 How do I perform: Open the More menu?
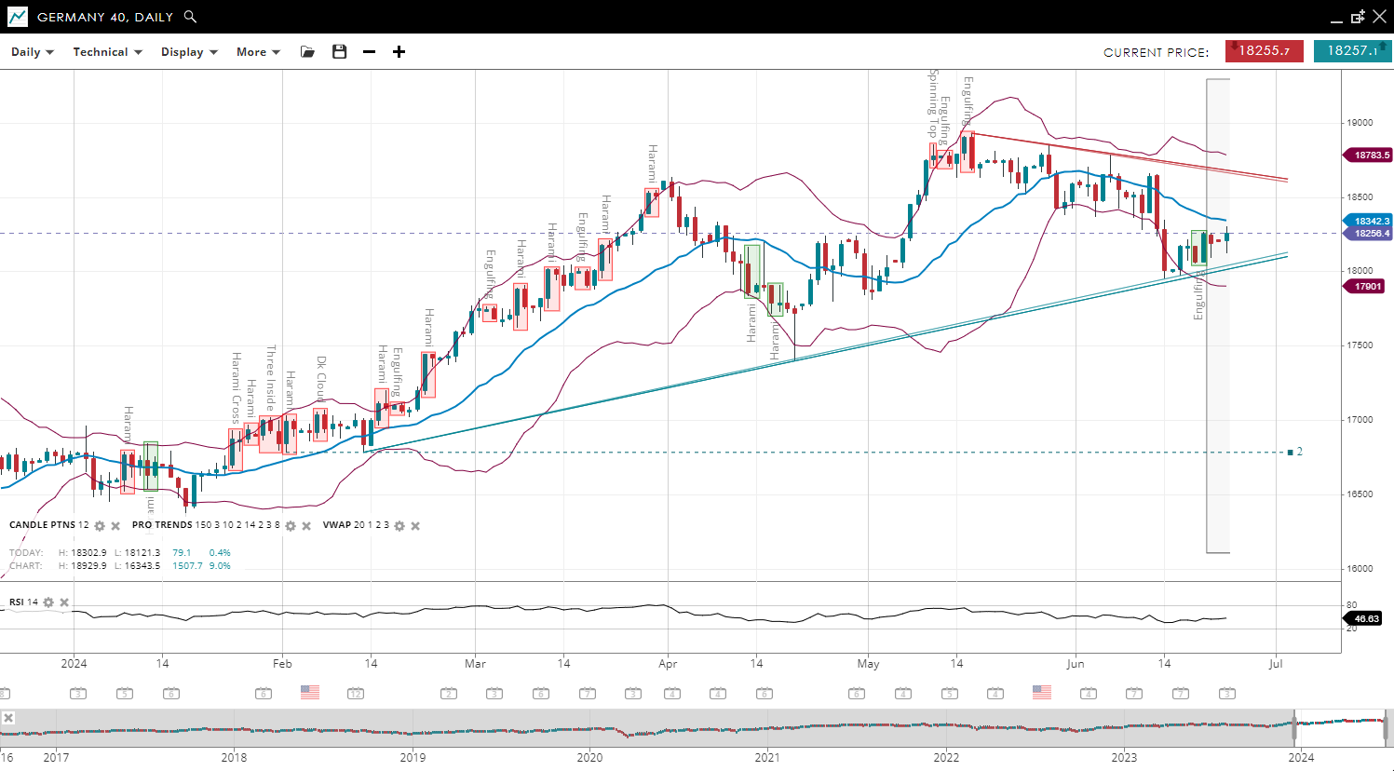tap(258, 52)
